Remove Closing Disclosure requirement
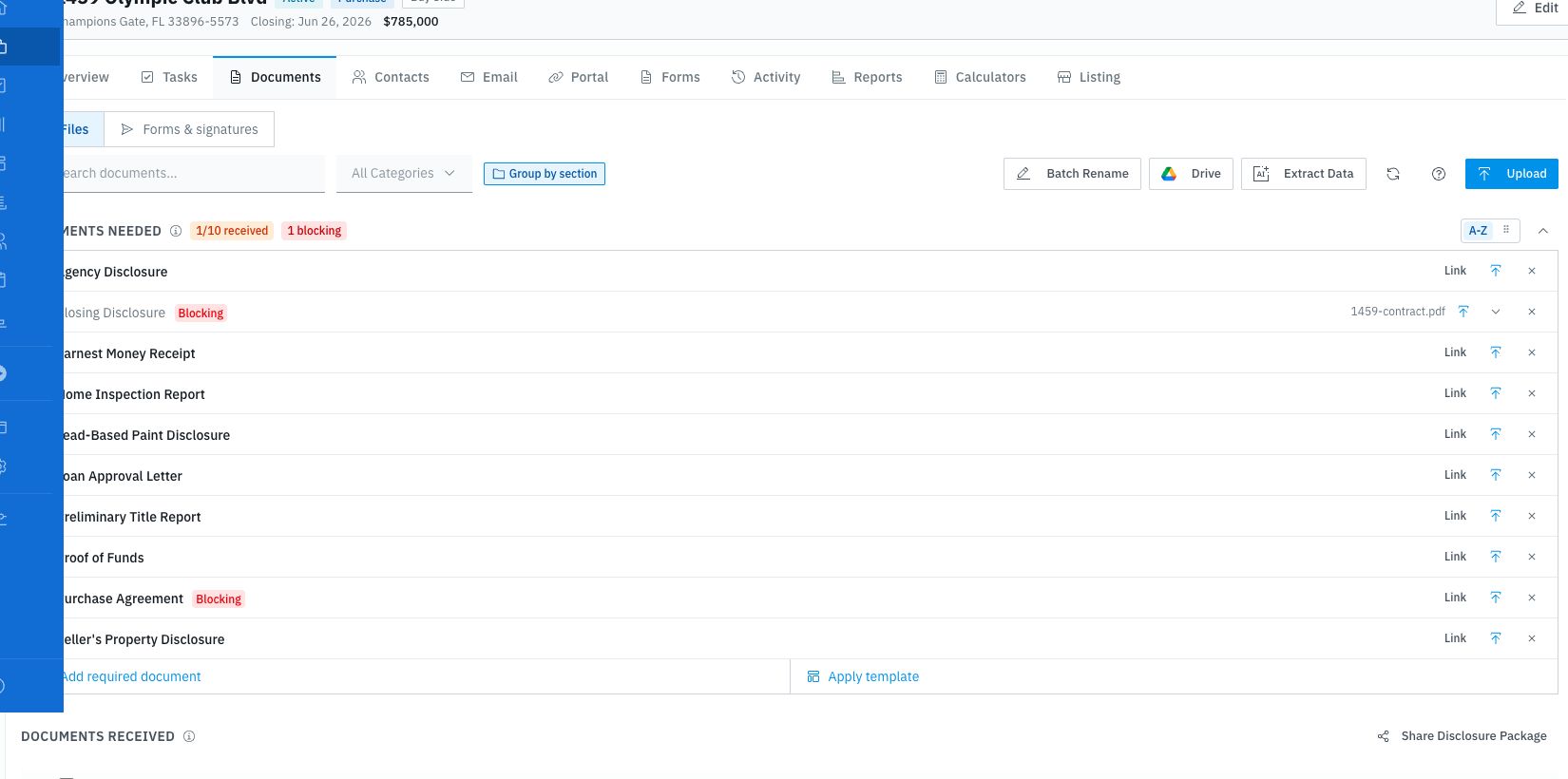Image resolution: width=1568 pixels, height=779 pixels. point(1532,312)
